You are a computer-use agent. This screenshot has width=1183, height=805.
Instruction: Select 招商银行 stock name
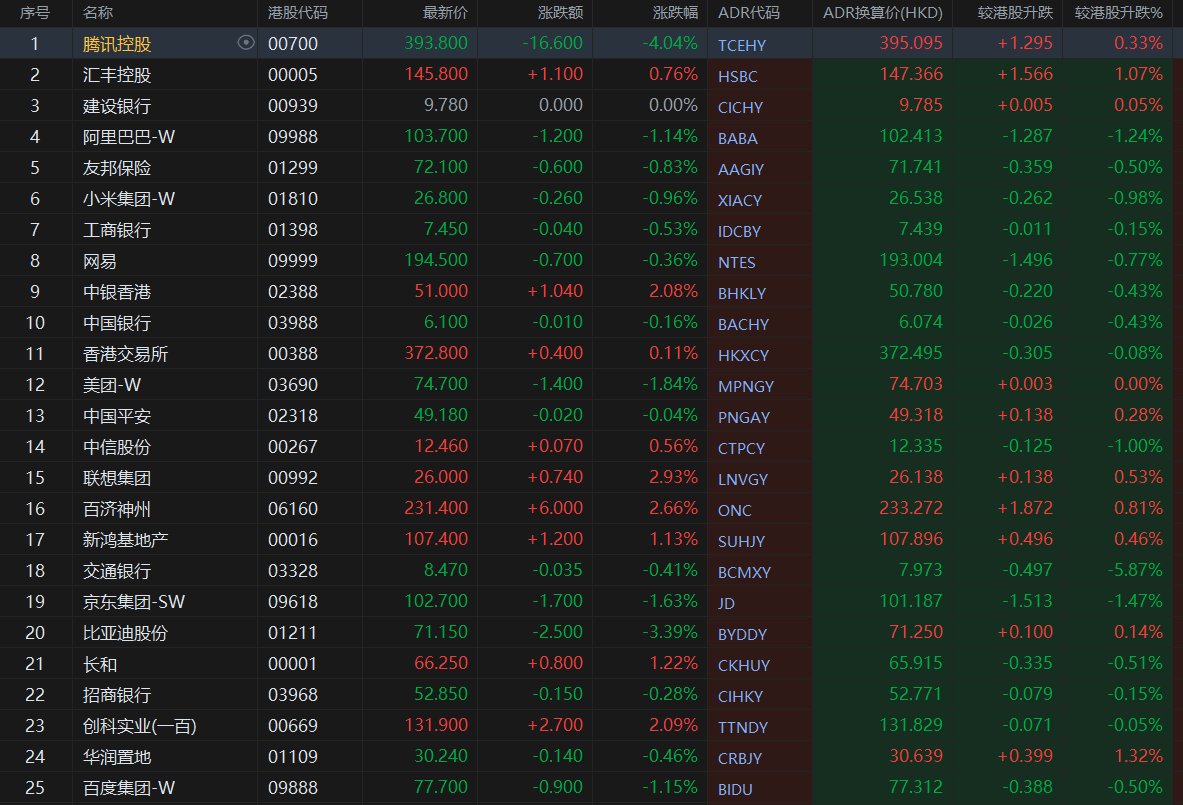(x=117, y=695)
